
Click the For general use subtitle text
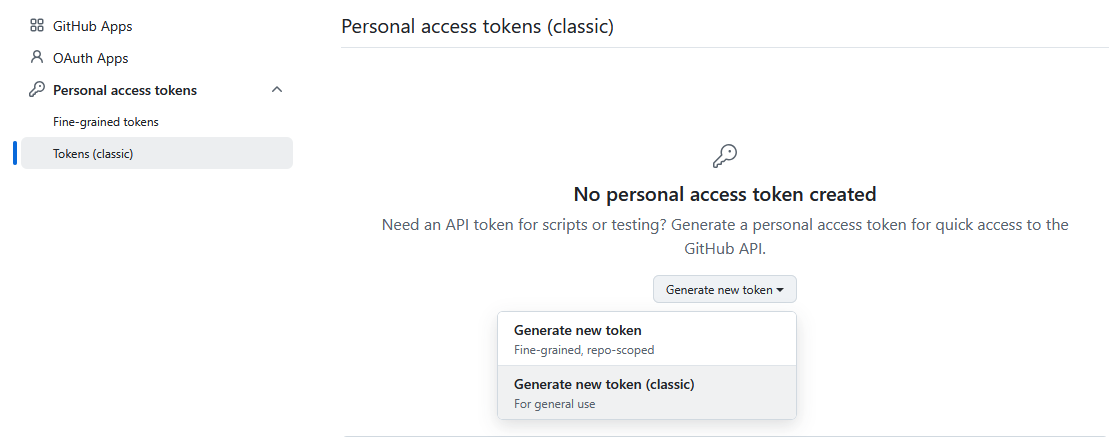[555, 404]
